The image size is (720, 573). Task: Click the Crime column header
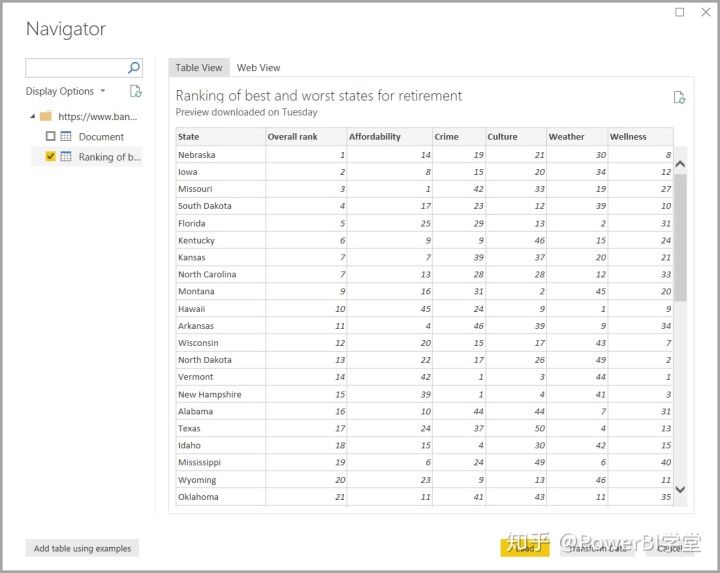(459, 136)
